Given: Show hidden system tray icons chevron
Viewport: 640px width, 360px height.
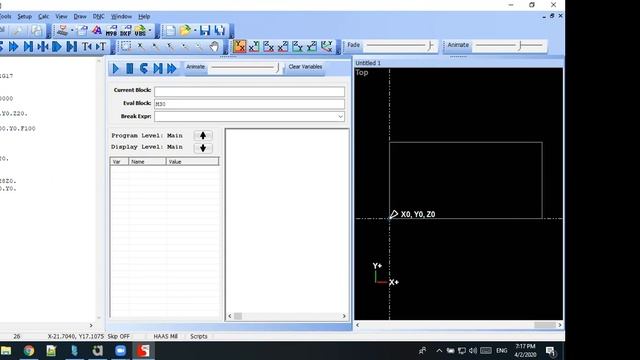Looking at the screenshot, I should point(439,351).
